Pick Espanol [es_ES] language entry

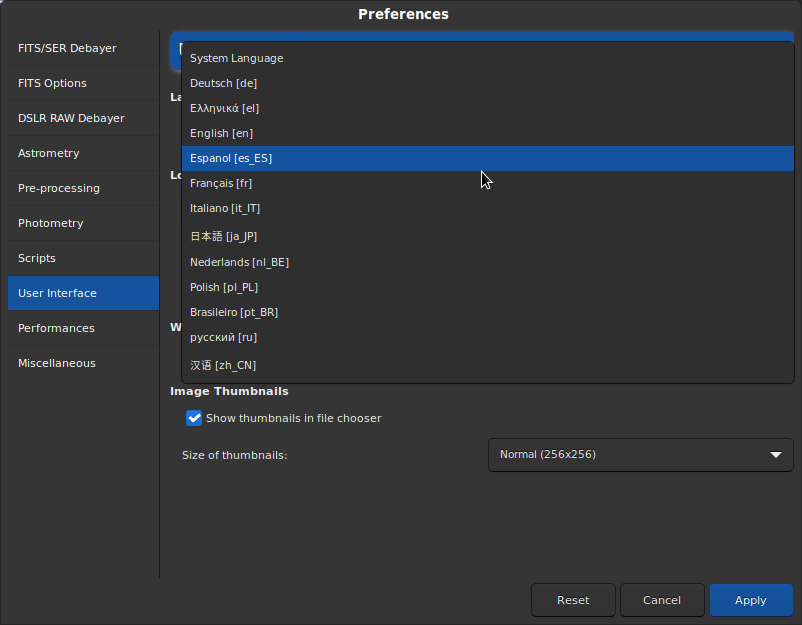[x=231, y=158]
